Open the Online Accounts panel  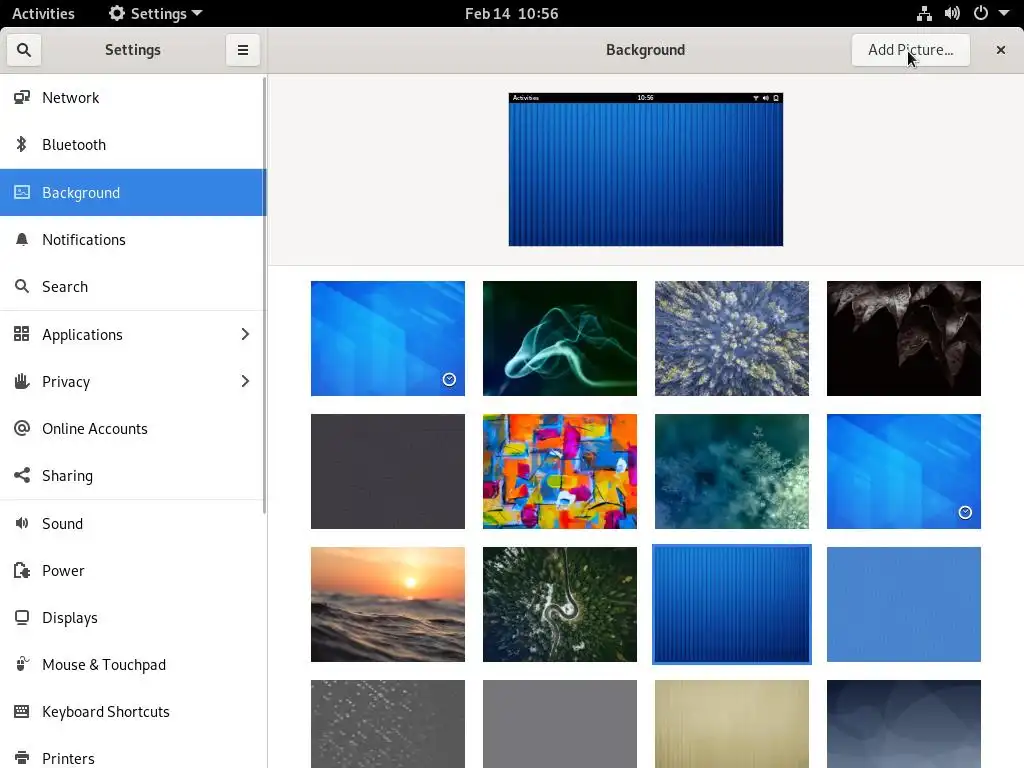point(133,428)
